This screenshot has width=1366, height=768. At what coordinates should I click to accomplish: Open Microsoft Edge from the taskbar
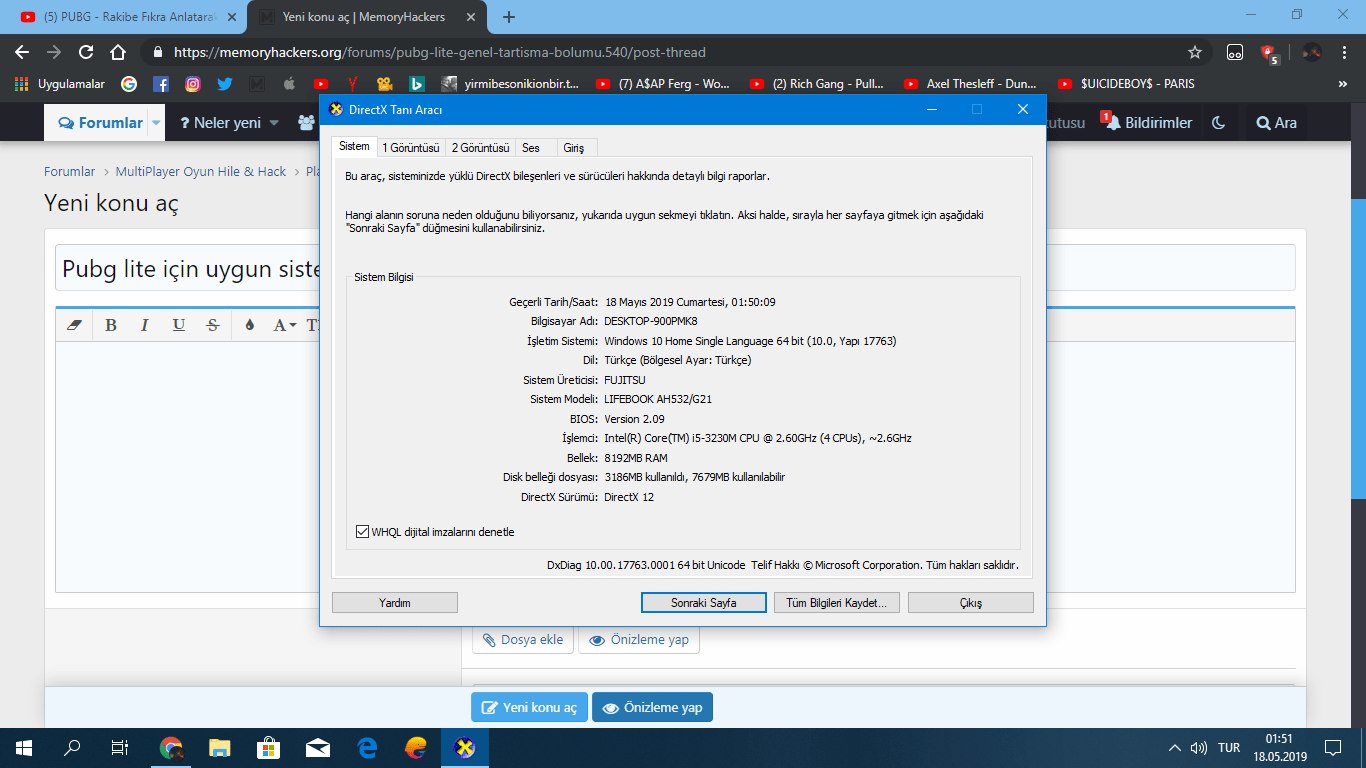[x=366, y=748]
